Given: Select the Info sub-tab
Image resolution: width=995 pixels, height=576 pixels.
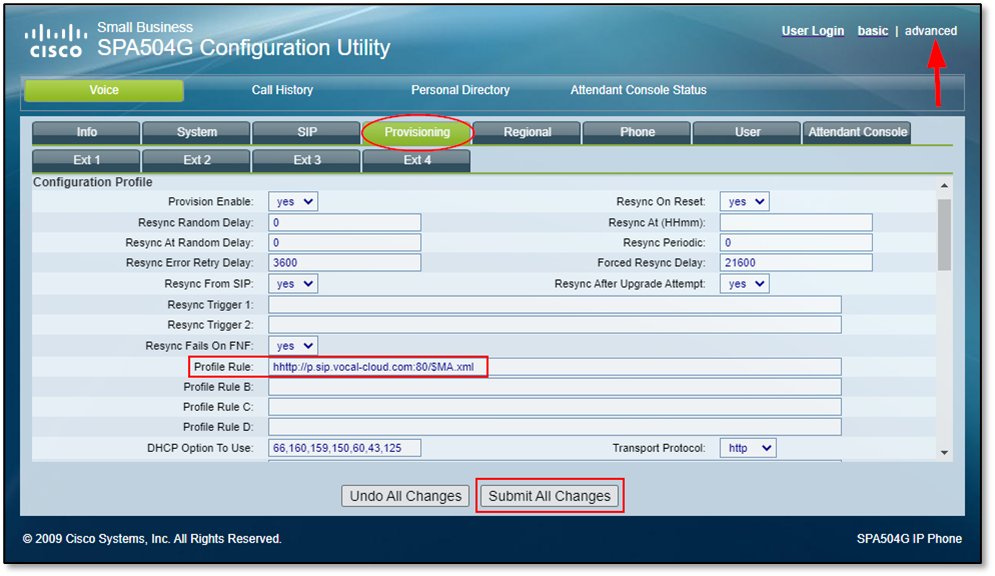Looking at the screenshot, I should coord(86,132).
